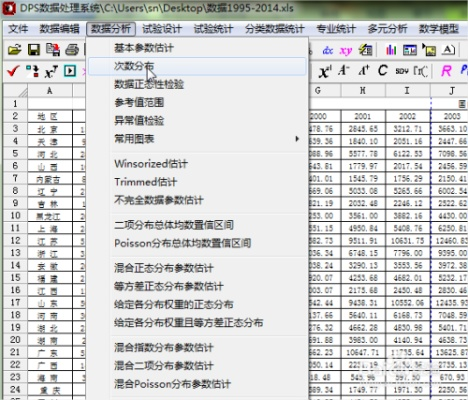Choose 混合指数分布参数估计

point(197,348)
